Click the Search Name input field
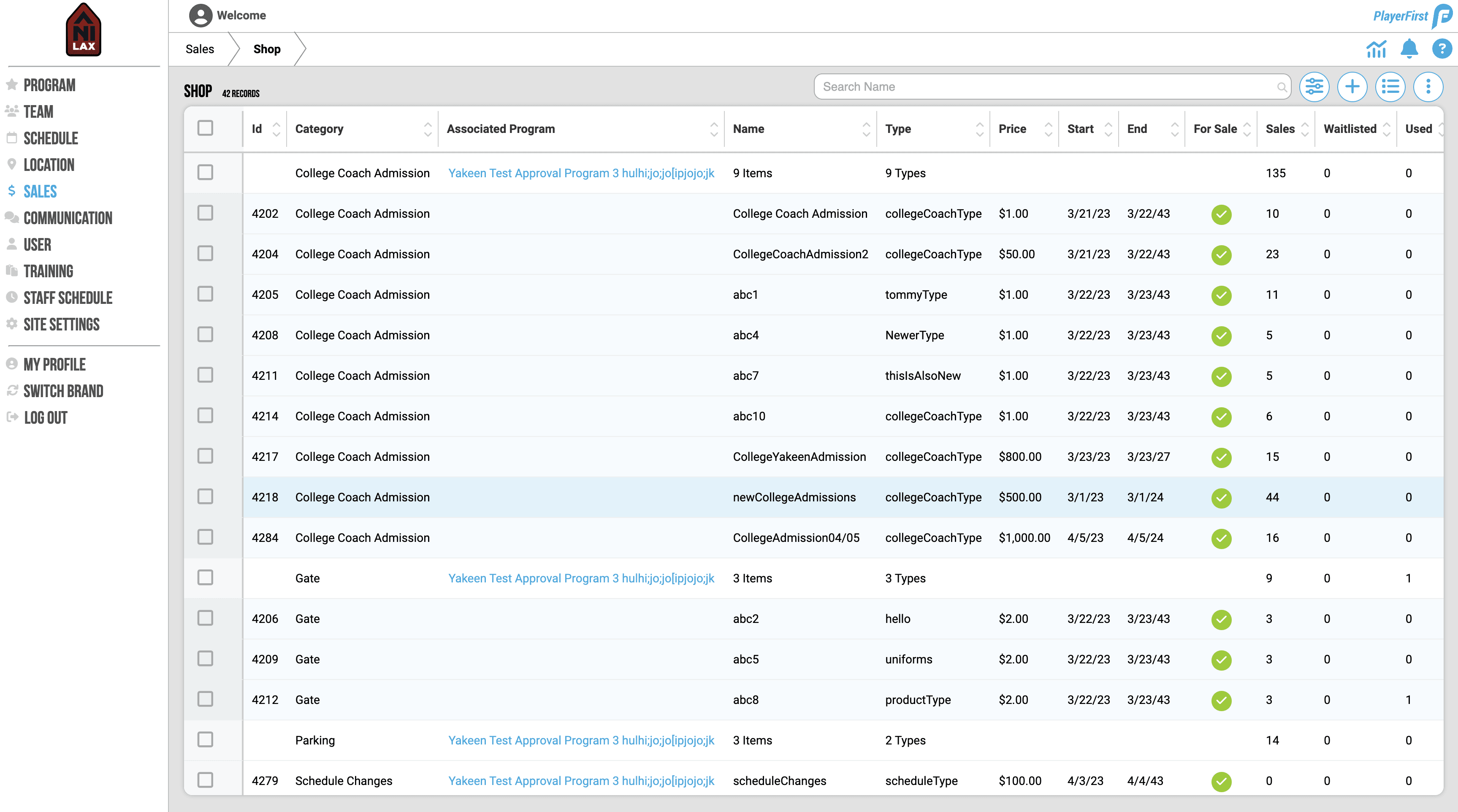 (1047, 87)
